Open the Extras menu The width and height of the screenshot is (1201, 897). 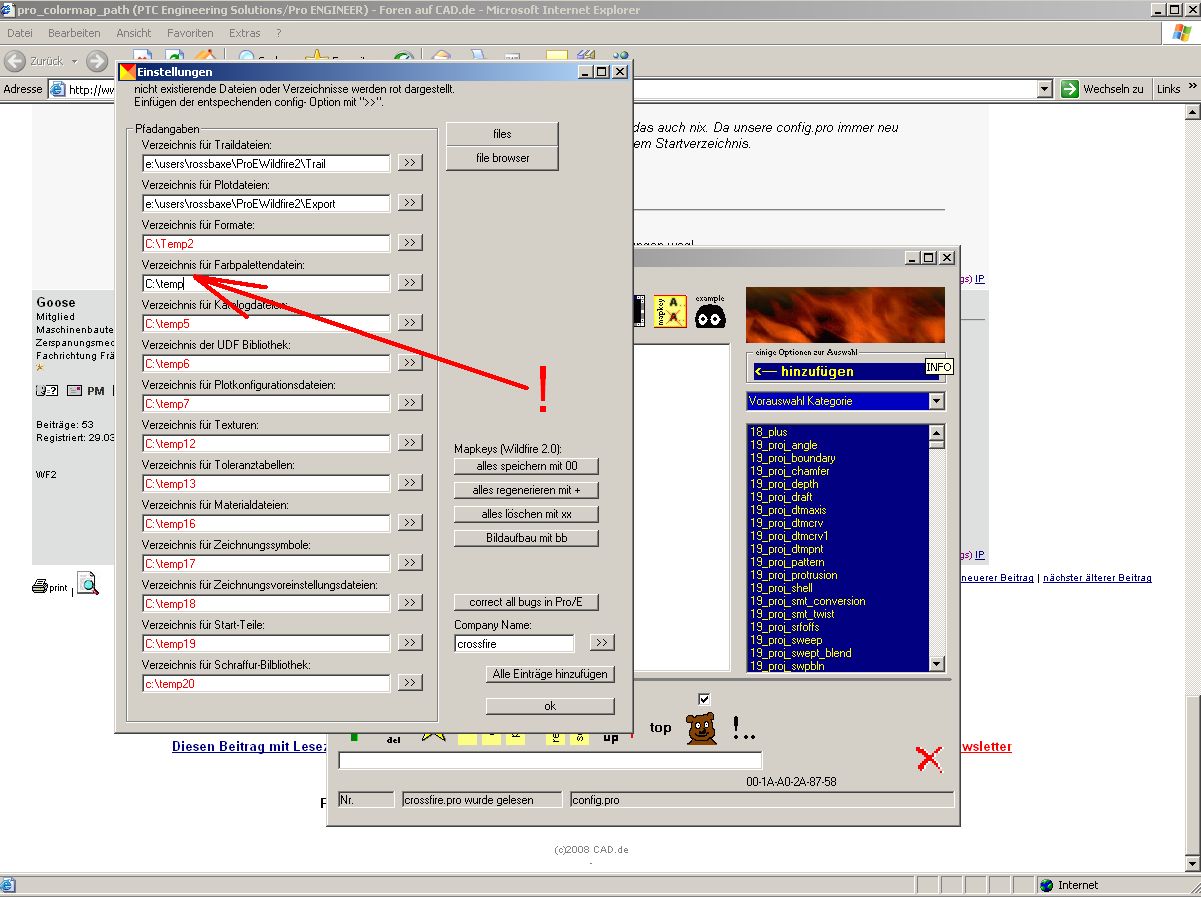245,33
